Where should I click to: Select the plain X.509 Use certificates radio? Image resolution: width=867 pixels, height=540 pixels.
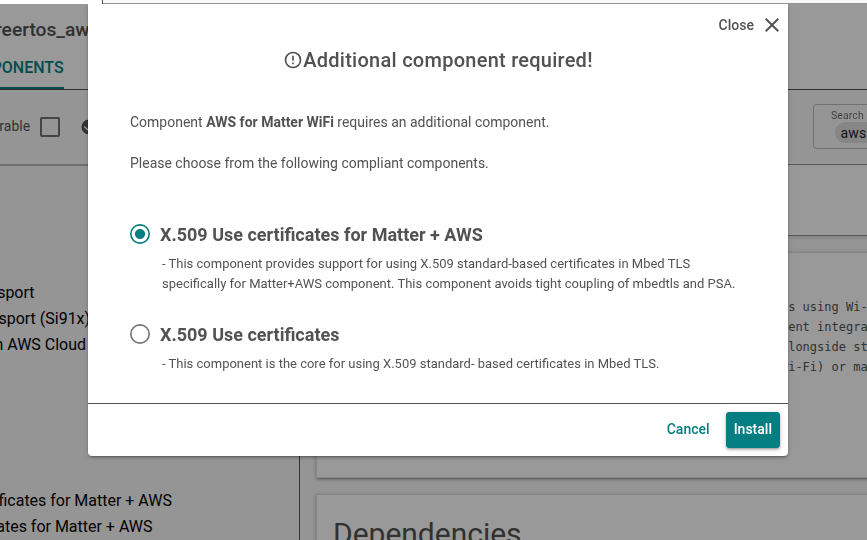pos(140,334)
